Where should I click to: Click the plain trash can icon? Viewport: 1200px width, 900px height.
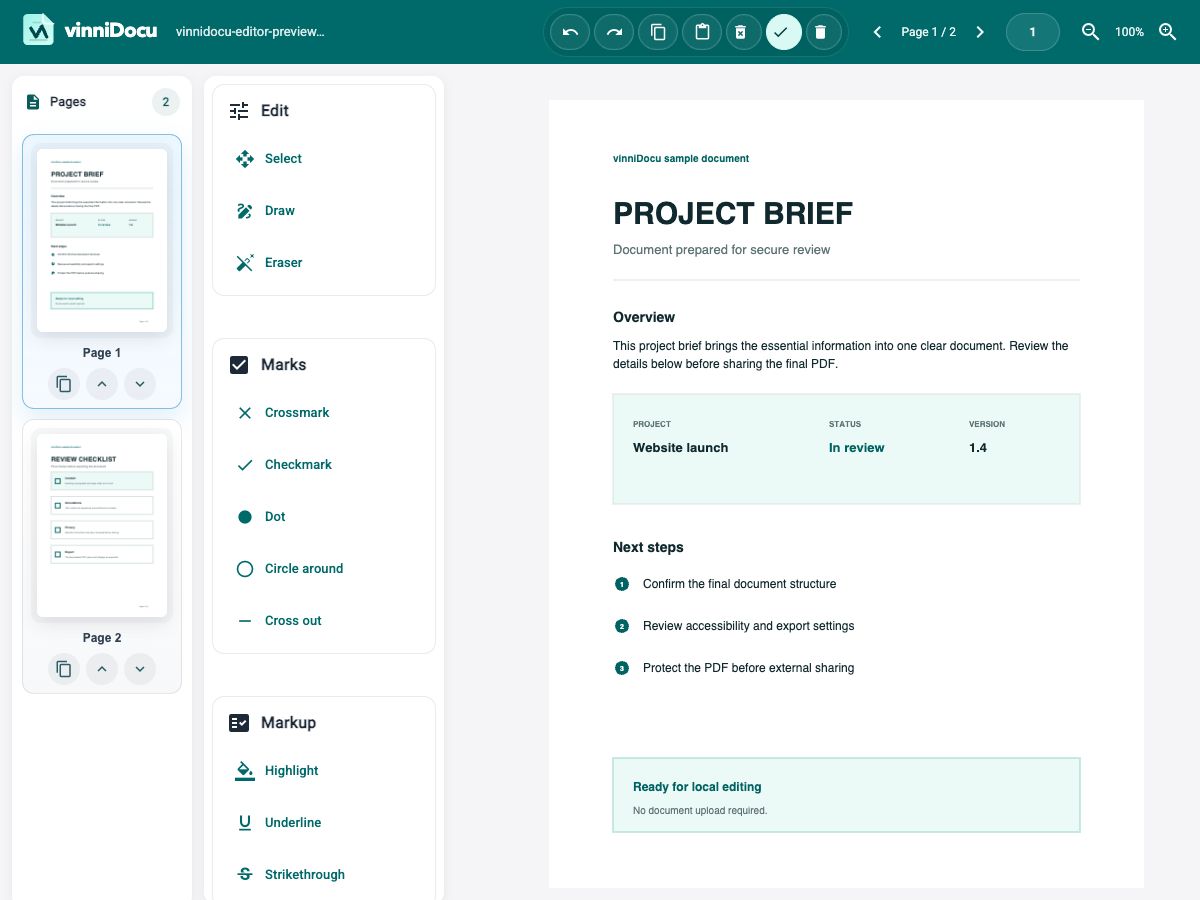tap(821, 32)
